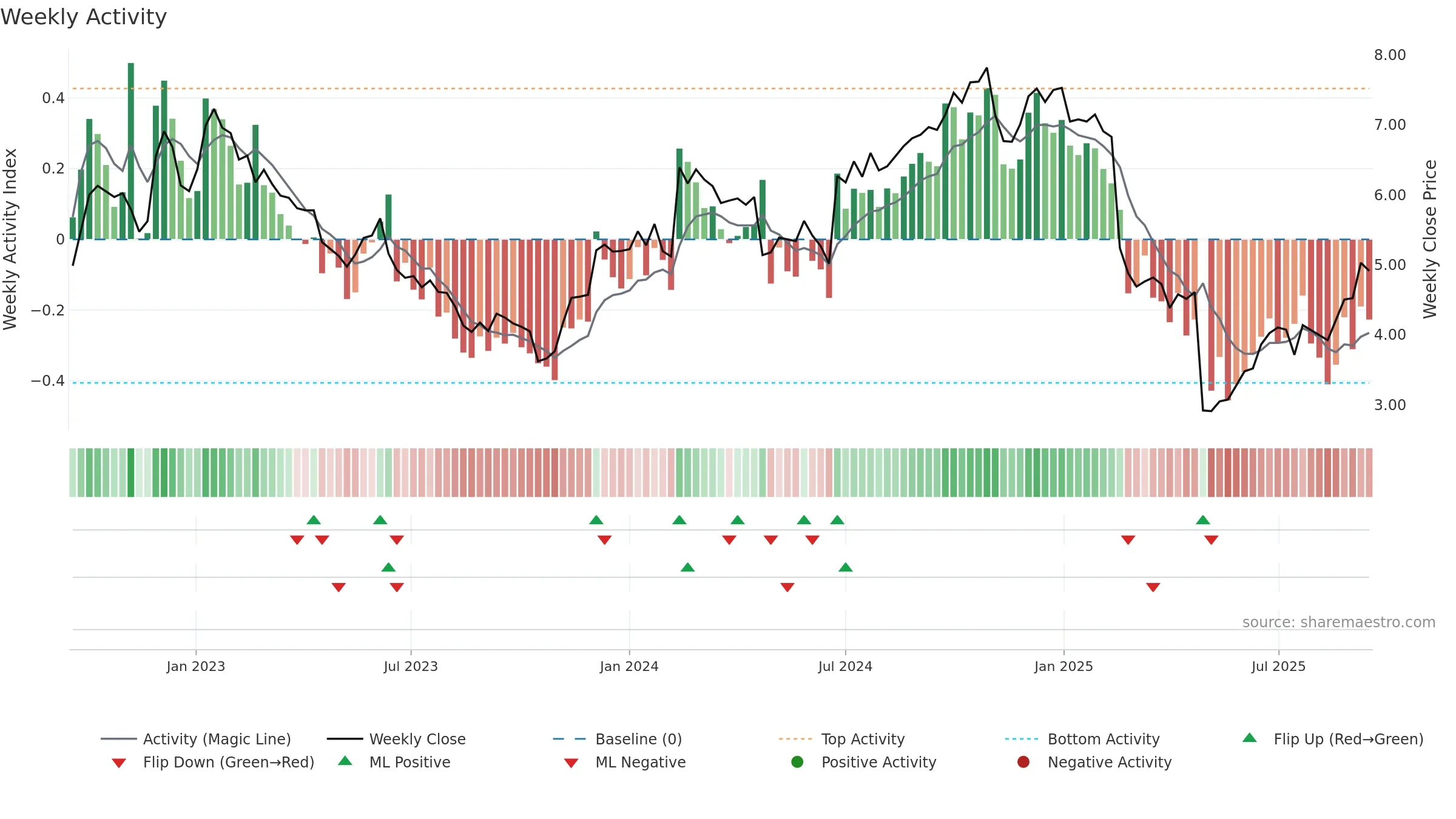Click the Weekly Close Price axis title
Image resolution: width=1456 pixels, height=819 pixels.
[1430, 239]
